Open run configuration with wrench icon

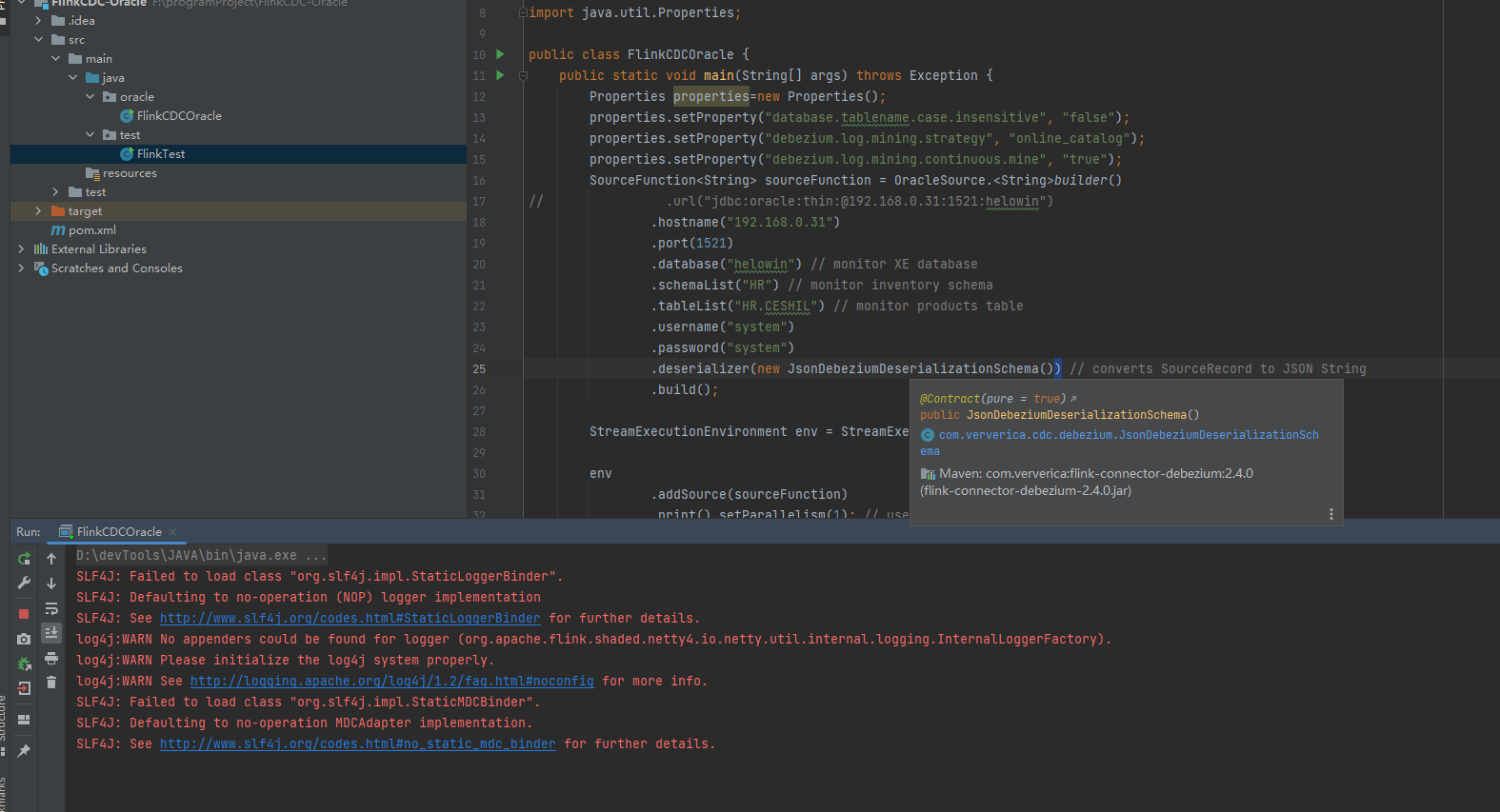pos(24,583)
